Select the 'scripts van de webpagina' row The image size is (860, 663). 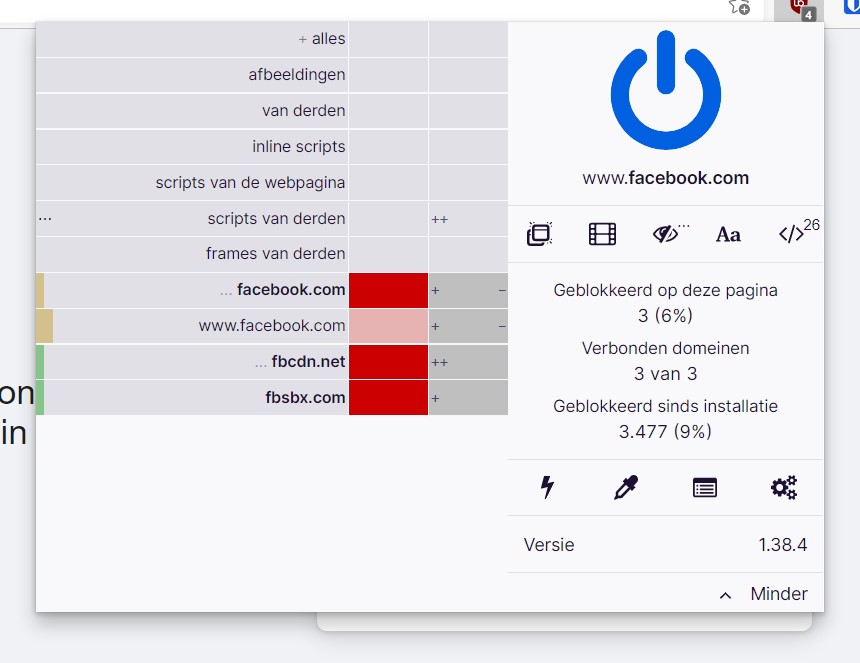192,183
